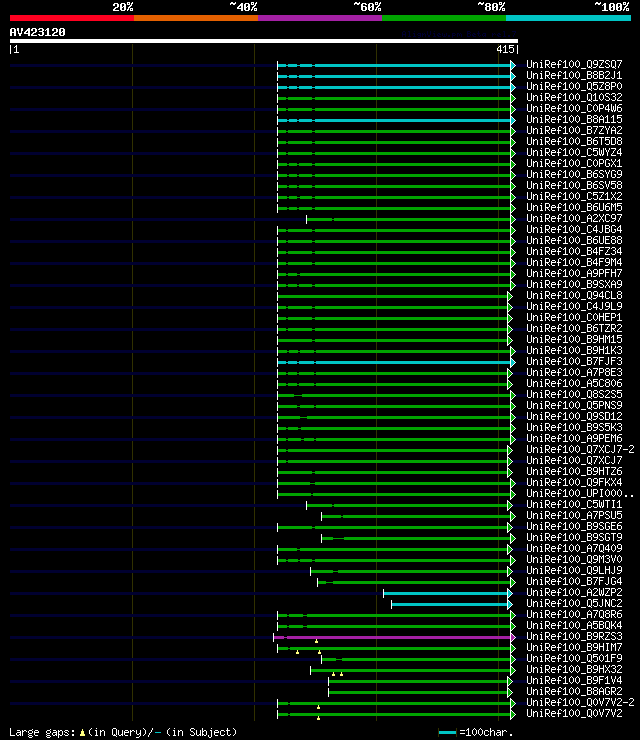Select the UniRef100_B9HX32 label

click(x=574, y=669)
